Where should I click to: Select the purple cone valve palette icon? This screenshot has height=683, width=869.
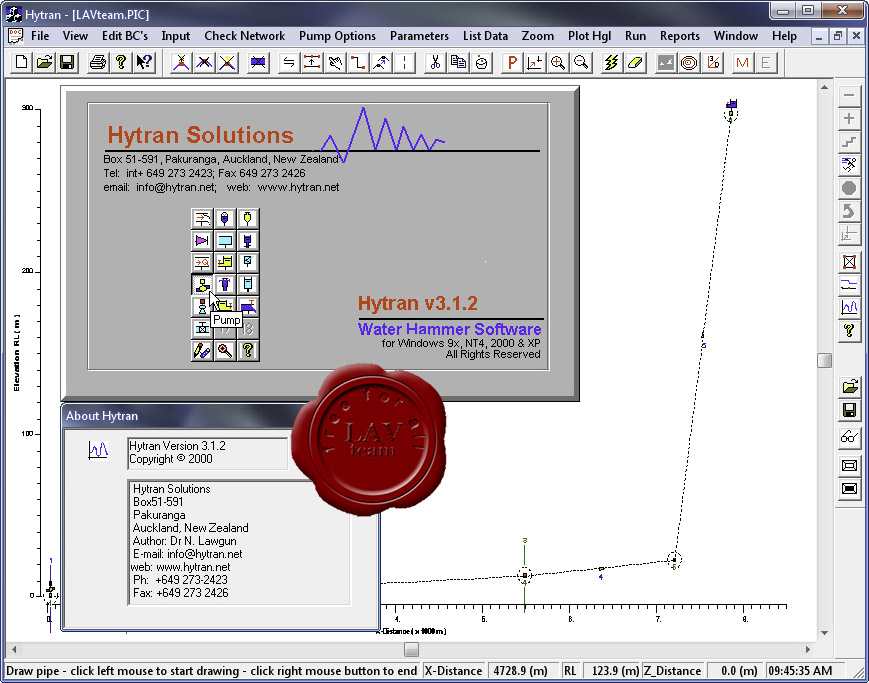tap(202, 241)
